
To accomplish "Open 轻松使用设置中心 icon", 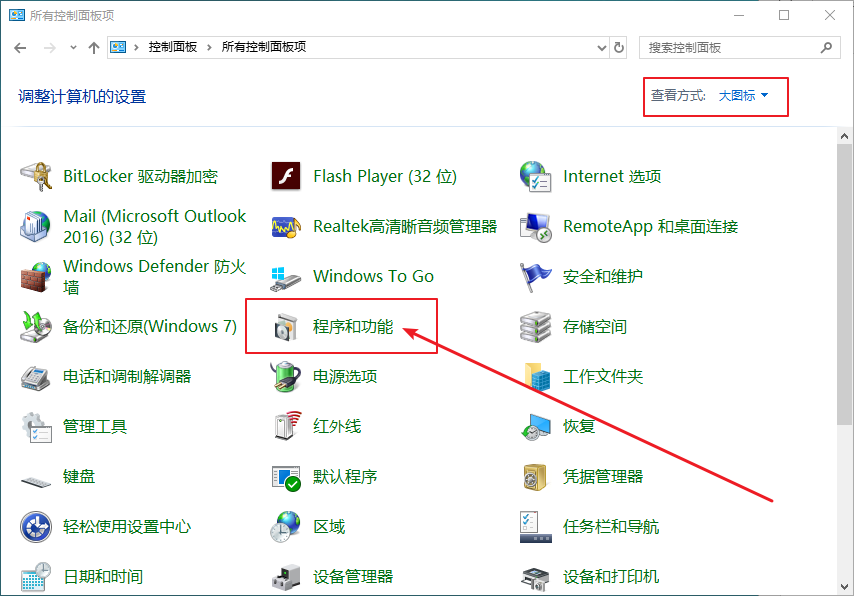I will point(36,527).
